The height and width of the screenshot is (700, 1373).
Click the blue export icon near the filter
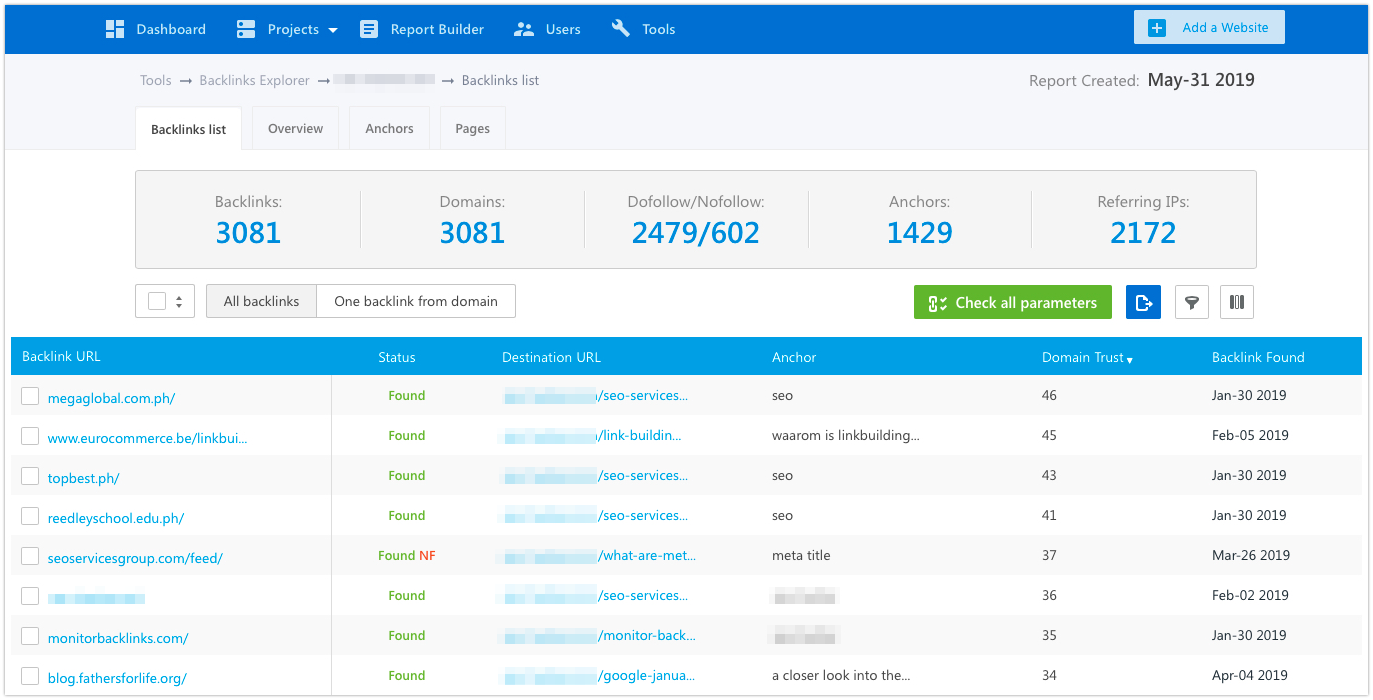1143,302
